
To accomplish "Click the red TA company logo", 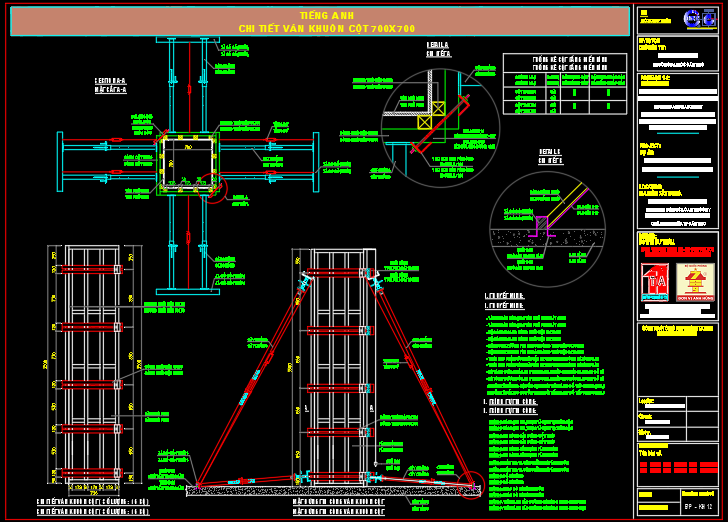I will [655, 281].
